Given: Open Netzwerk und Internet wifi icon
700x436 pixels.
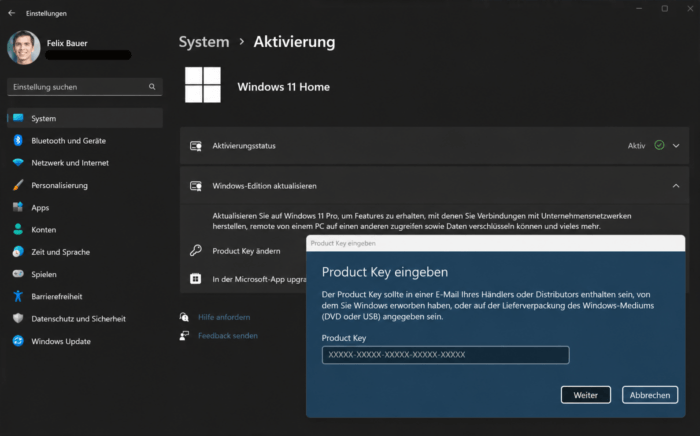Looking at the screenshot, I should coord(18,162).
